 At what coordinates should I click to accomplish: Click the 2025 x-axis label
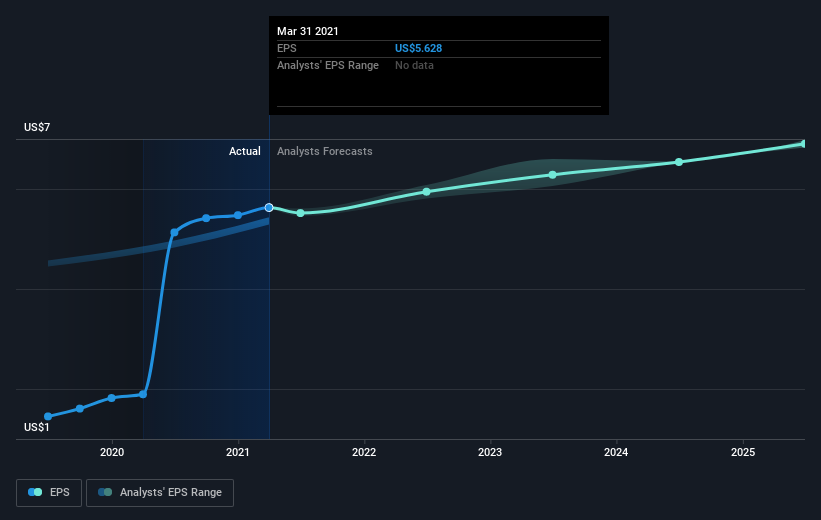click(x=742, y=453)
